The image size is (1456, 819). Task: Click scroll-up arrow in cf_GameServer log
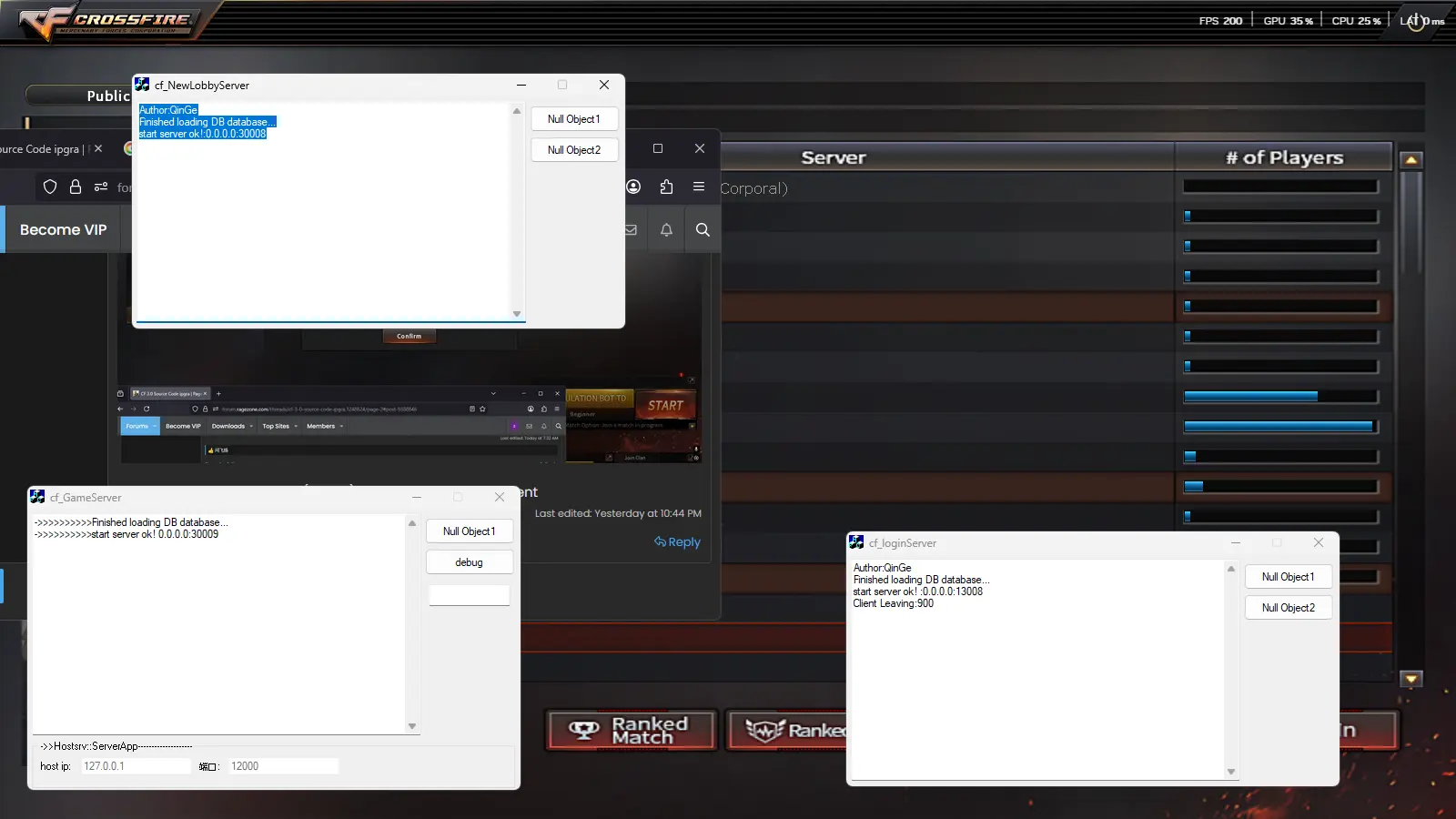[412, 523]
